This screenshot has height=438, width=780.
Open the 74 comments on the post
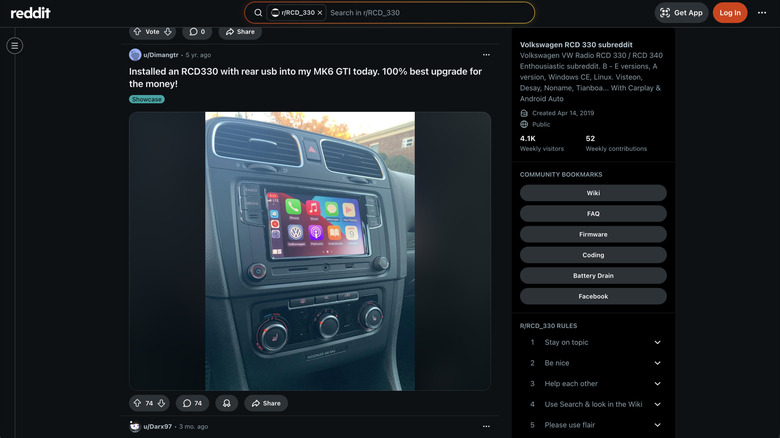coord(192,403)
